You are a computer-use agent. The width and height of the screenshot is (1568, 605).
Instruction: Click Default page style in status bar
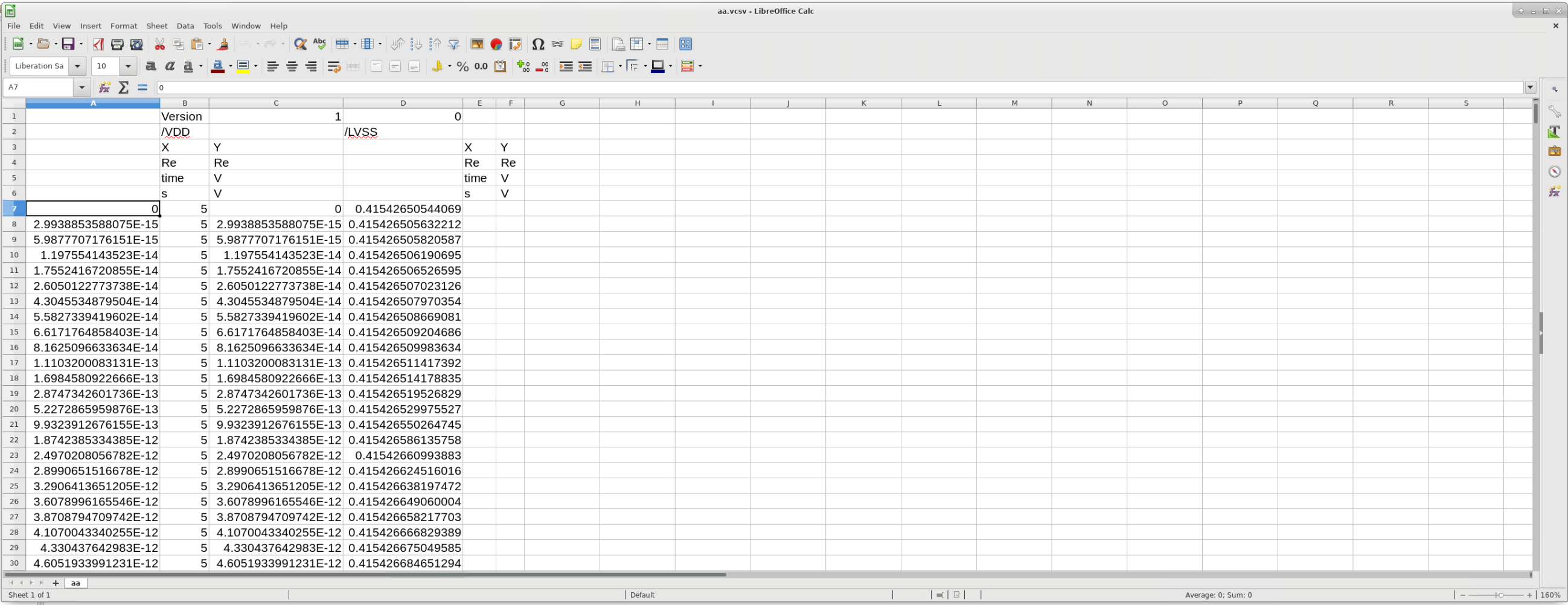(642, 595)
